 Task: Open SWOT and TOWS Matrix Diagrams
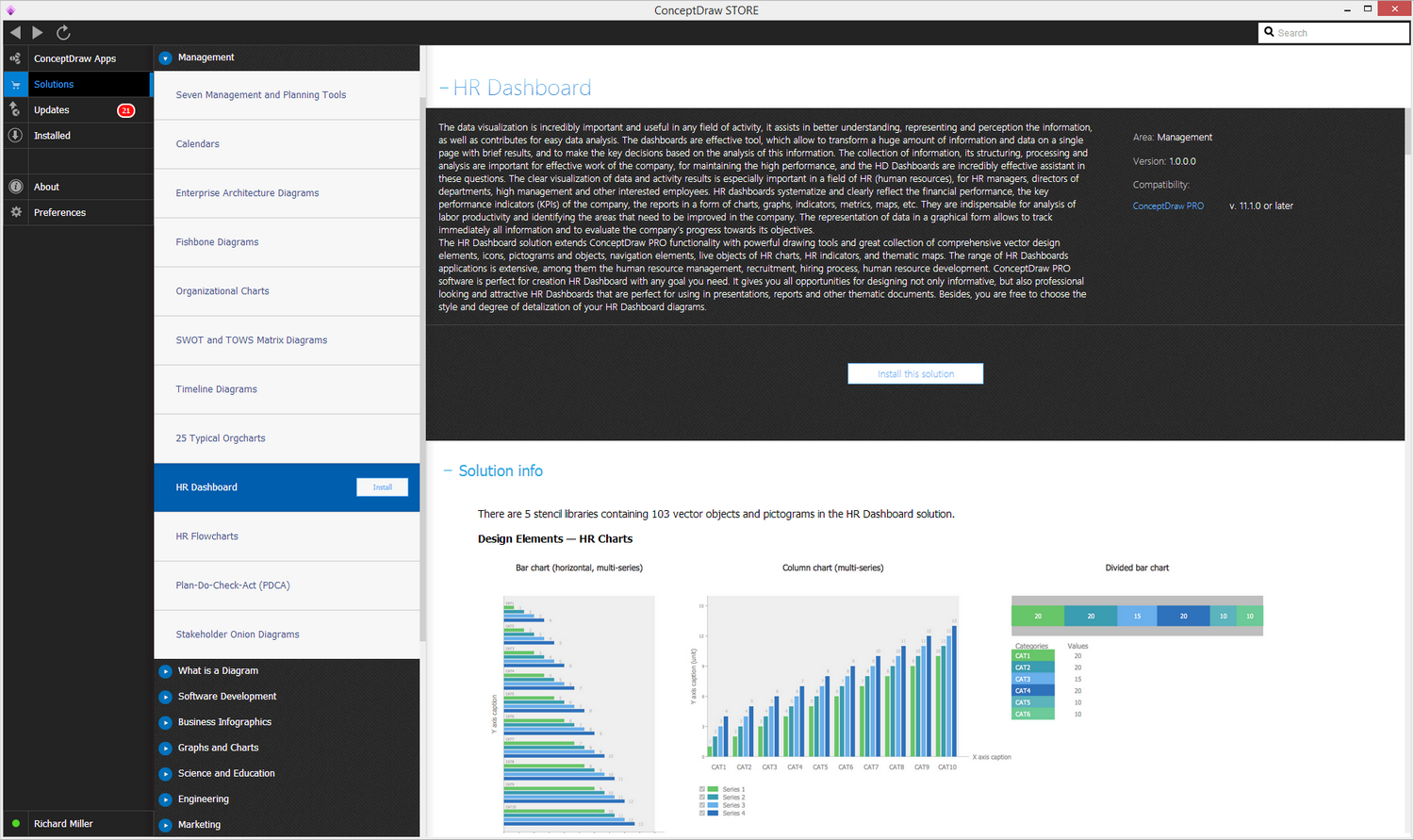[x=287, y=340]
